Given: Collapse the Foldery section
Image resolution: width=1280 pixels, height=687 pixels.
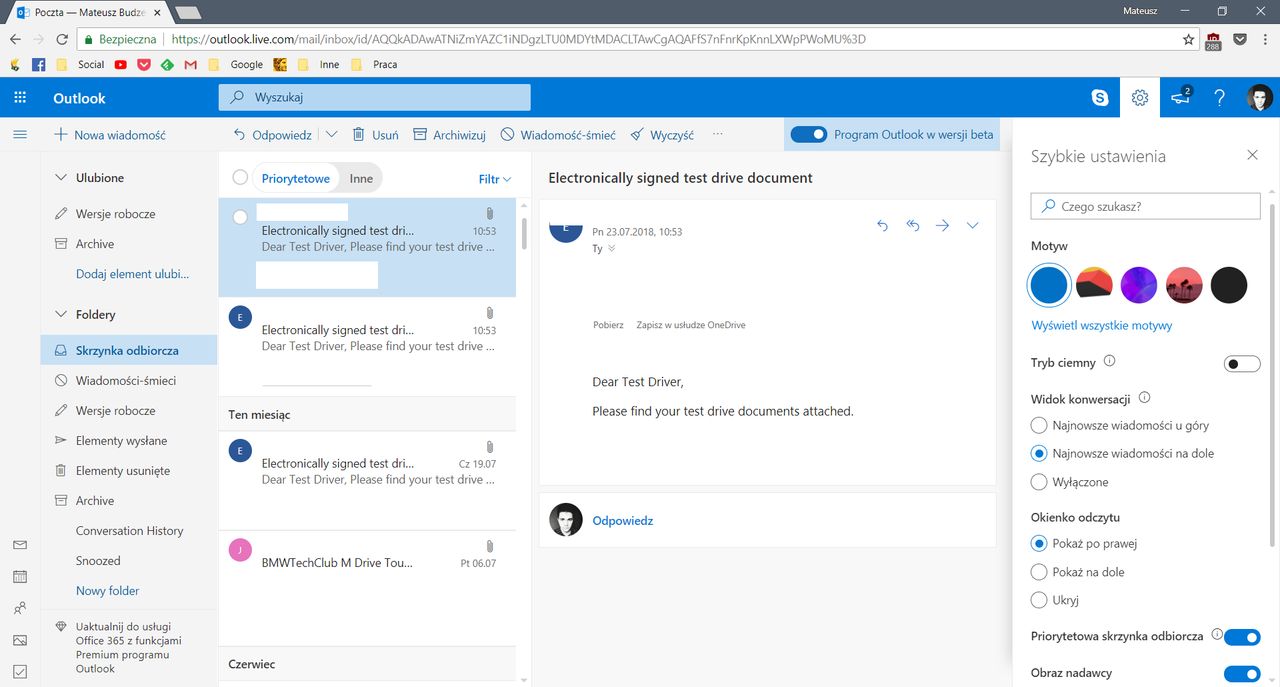Looking at the screenshot, I should [60, 314].
